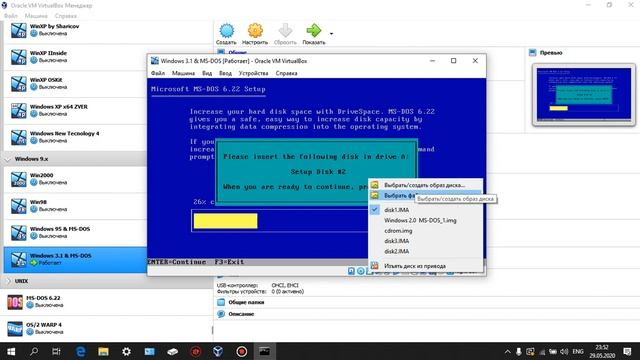Click the VM preview thumbnail
Screen dimensions: 640x360
584,94
